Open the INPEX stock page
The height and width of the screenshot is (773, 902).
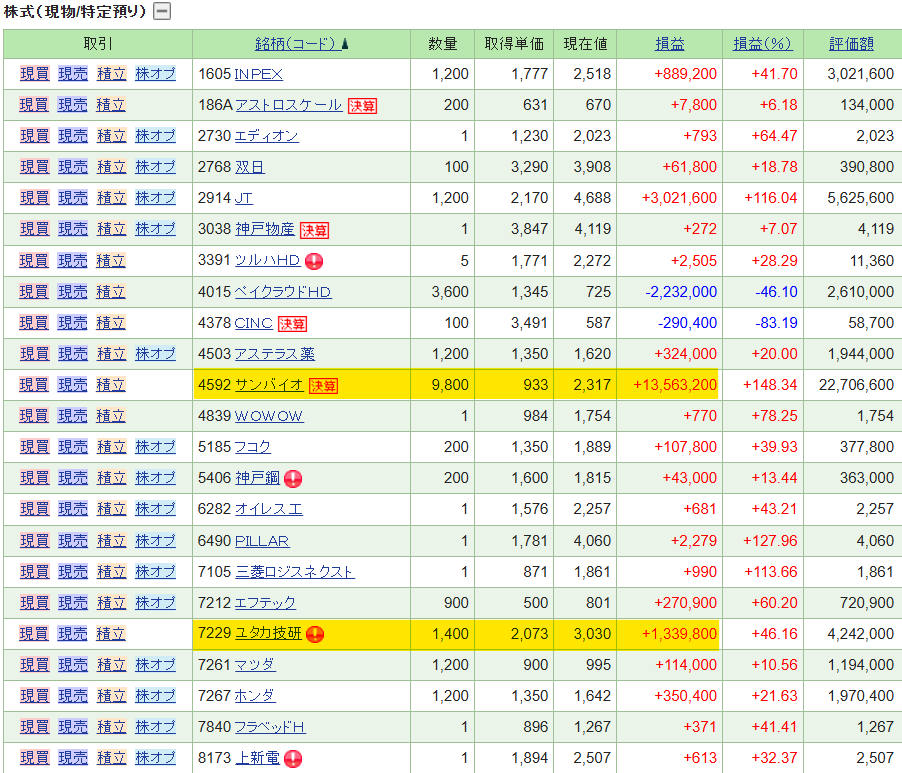(258, 74)
